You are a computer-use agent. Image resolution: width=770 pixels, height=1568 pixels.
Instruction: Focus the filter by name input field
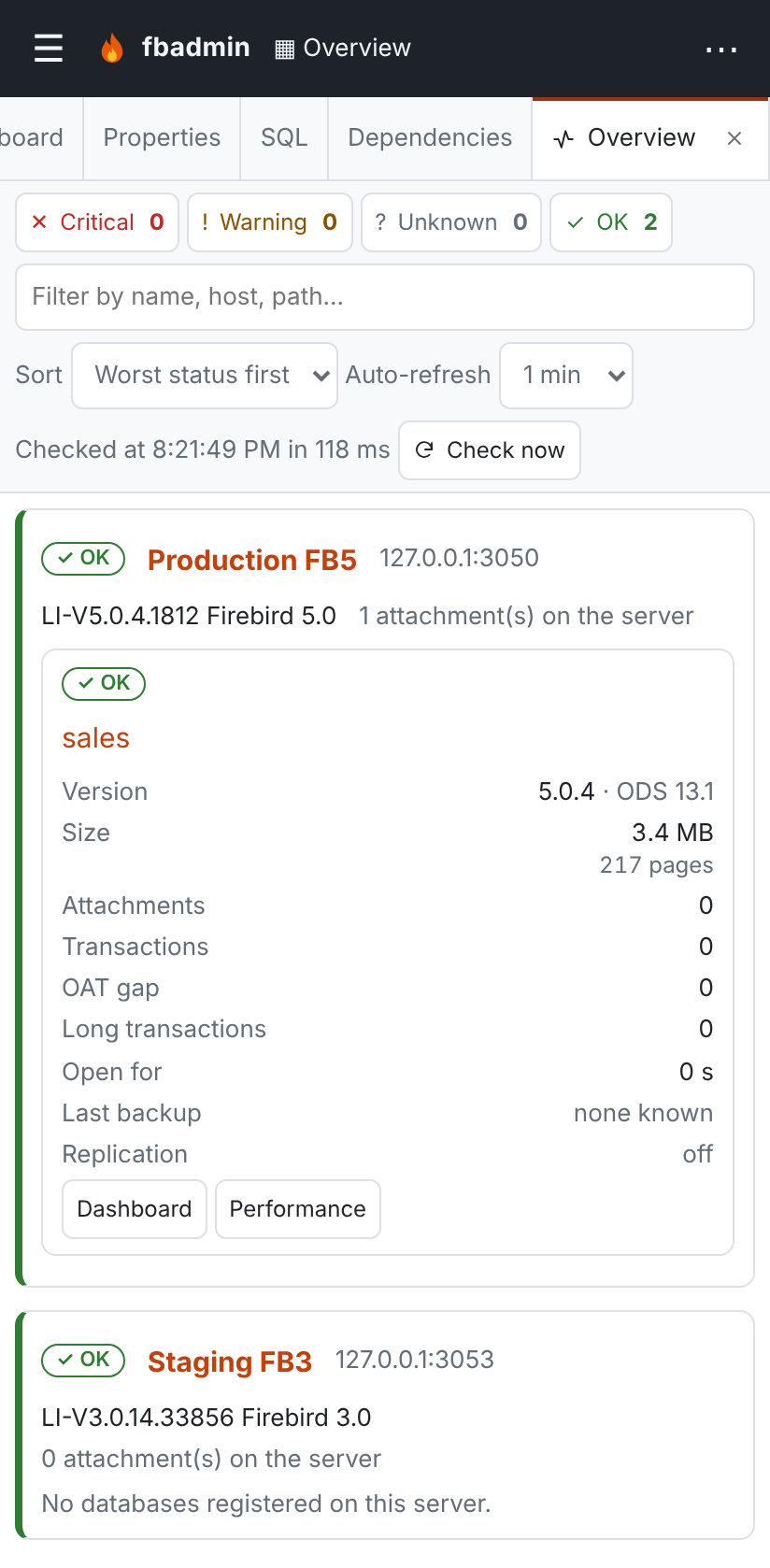pyautogui.click(x=385, y=297)
